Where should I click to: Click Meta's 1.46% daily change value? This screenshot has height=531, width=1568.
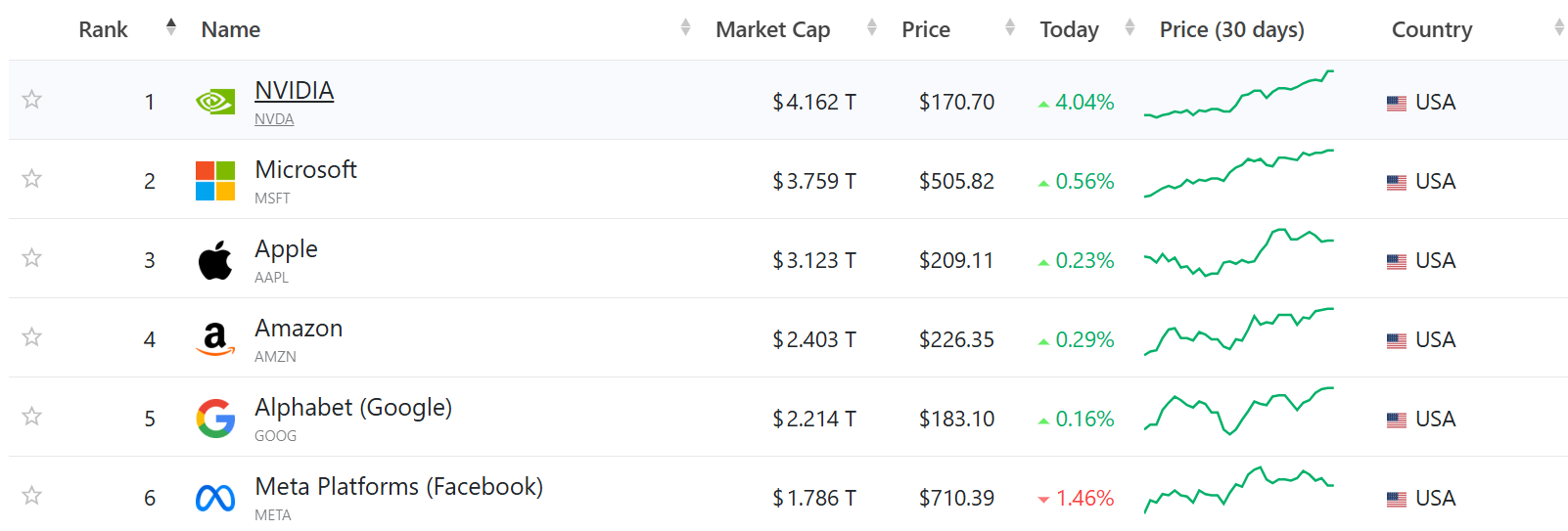point(1084,498)
